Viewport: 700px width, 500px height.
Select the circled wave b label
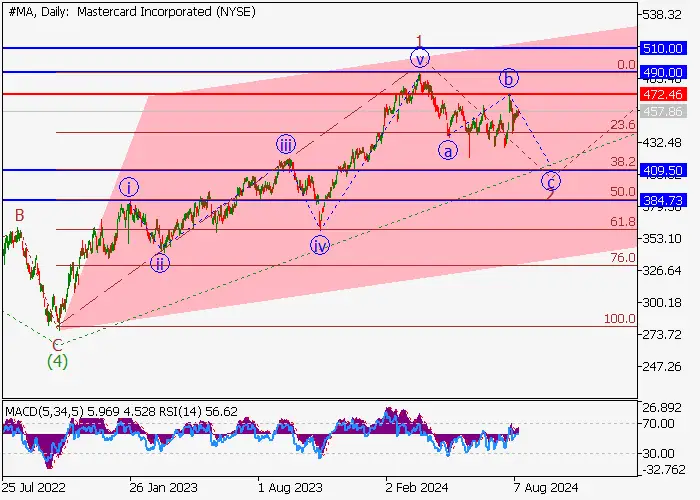(x=509, y=78)
